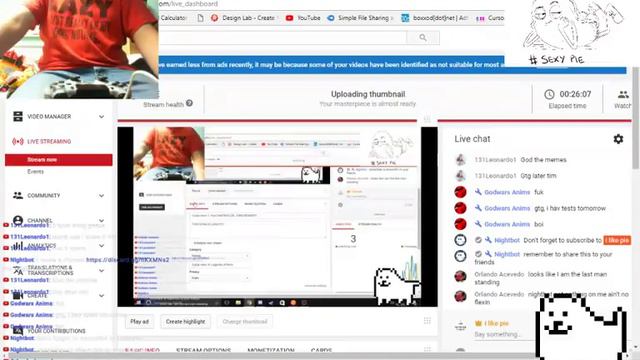The height and width of the screenshot is (360, 640).
Task: Expand the Create section chevron
Action: (x=101, y=295)
